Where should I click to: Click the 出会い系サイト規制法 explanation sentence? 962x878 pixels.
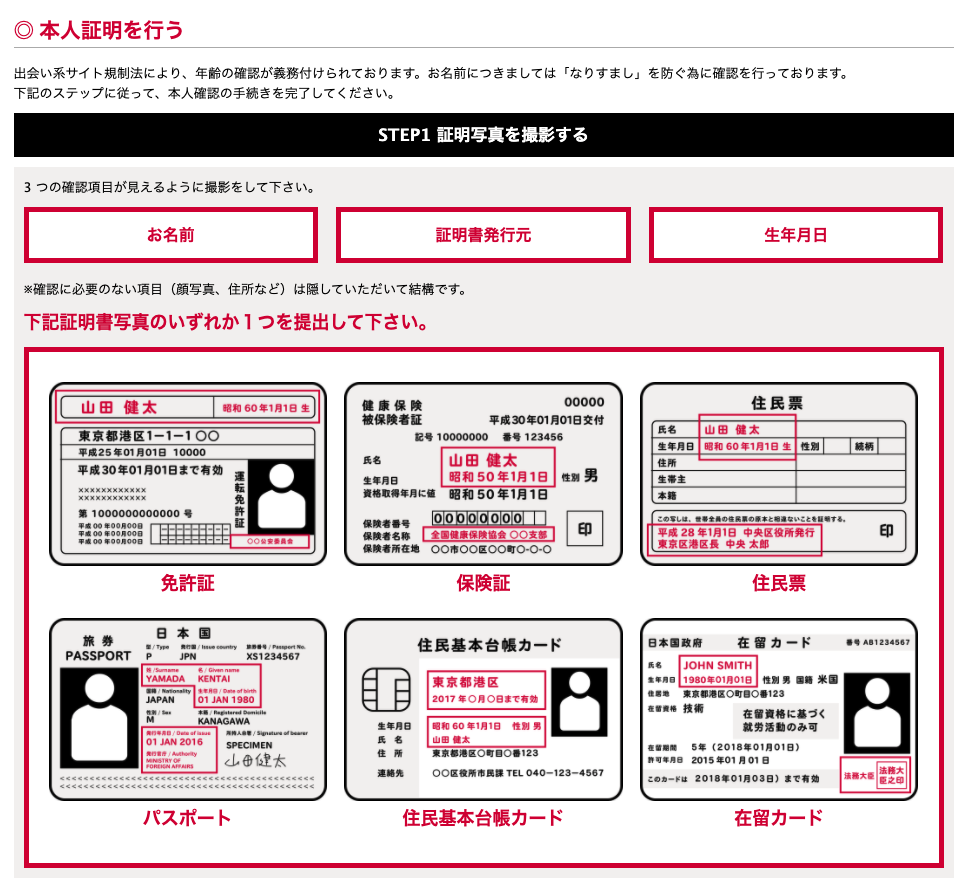tap(432, 73)
